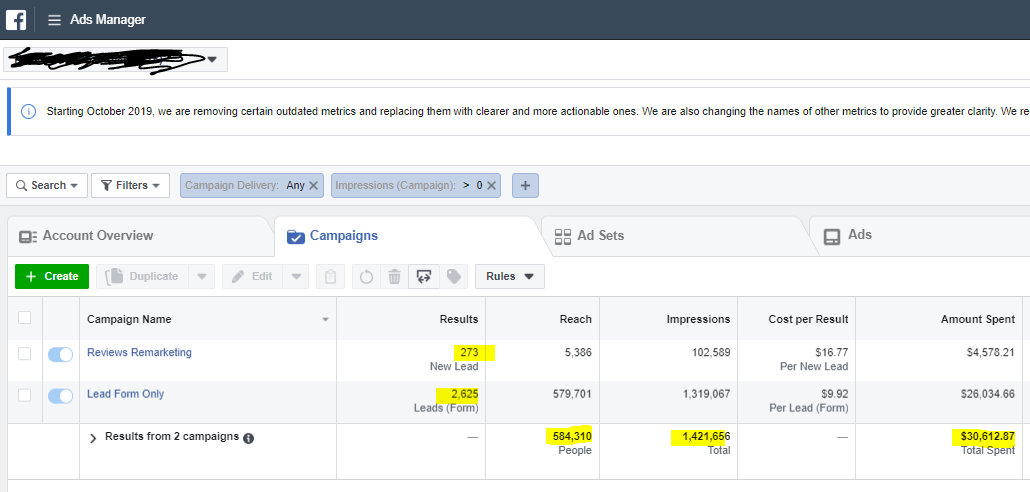1030x492 pixels.
Task: Switch to the Account Overview tab
Action: click(x=97, y=236)
